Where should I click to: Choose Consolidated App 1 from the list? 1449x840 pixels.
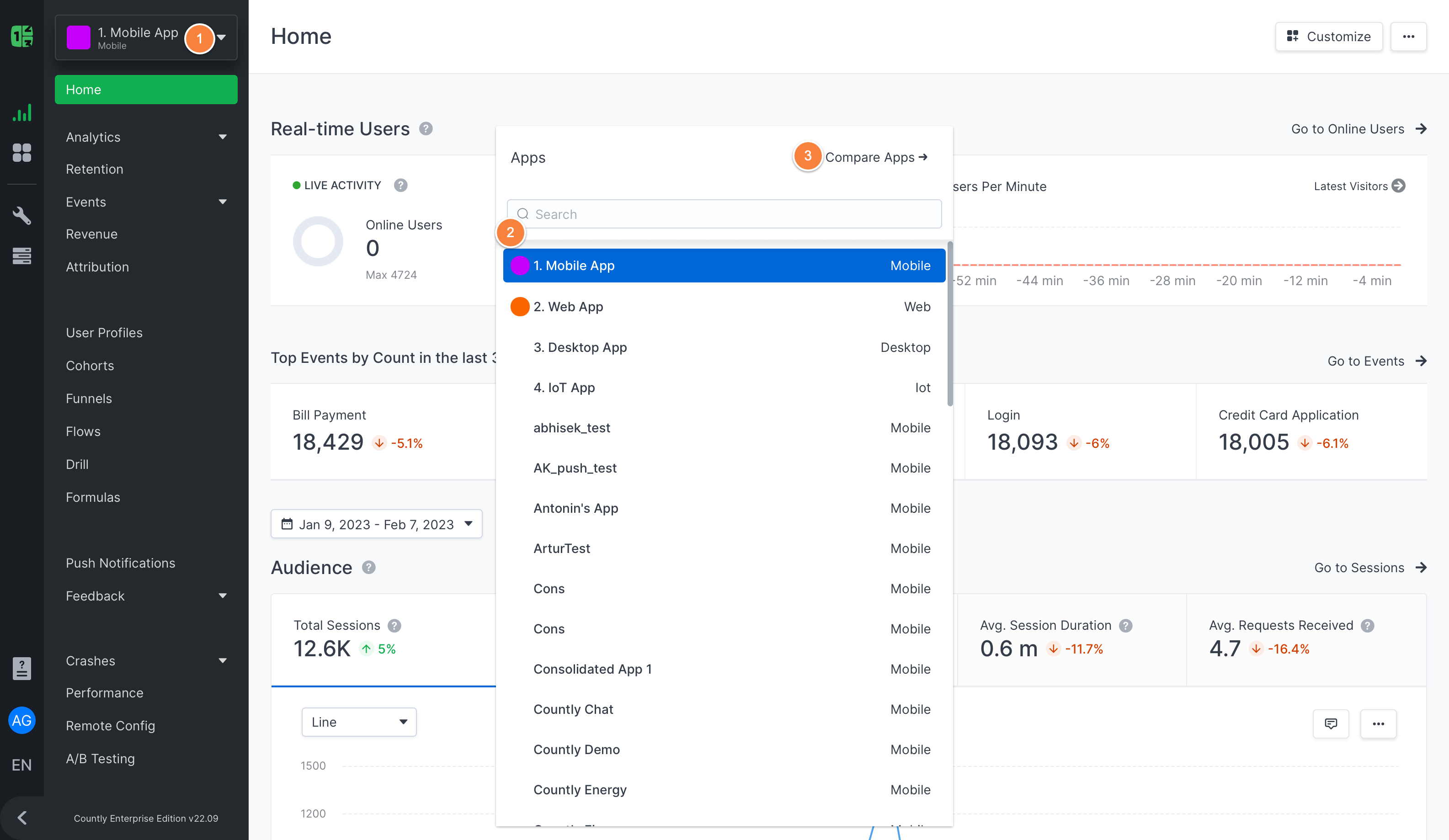point(724,669)
